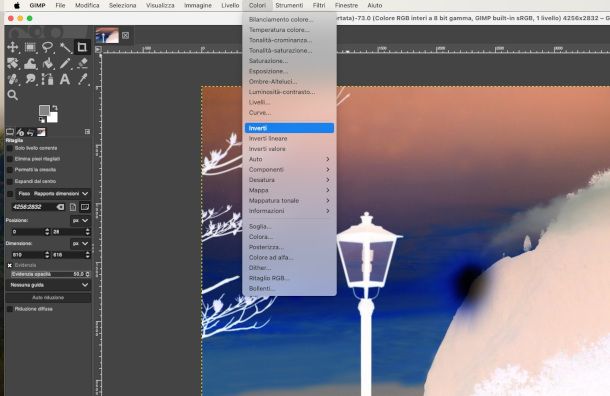Open the Undo History tab
610x396 pixels.
[31, 132]
